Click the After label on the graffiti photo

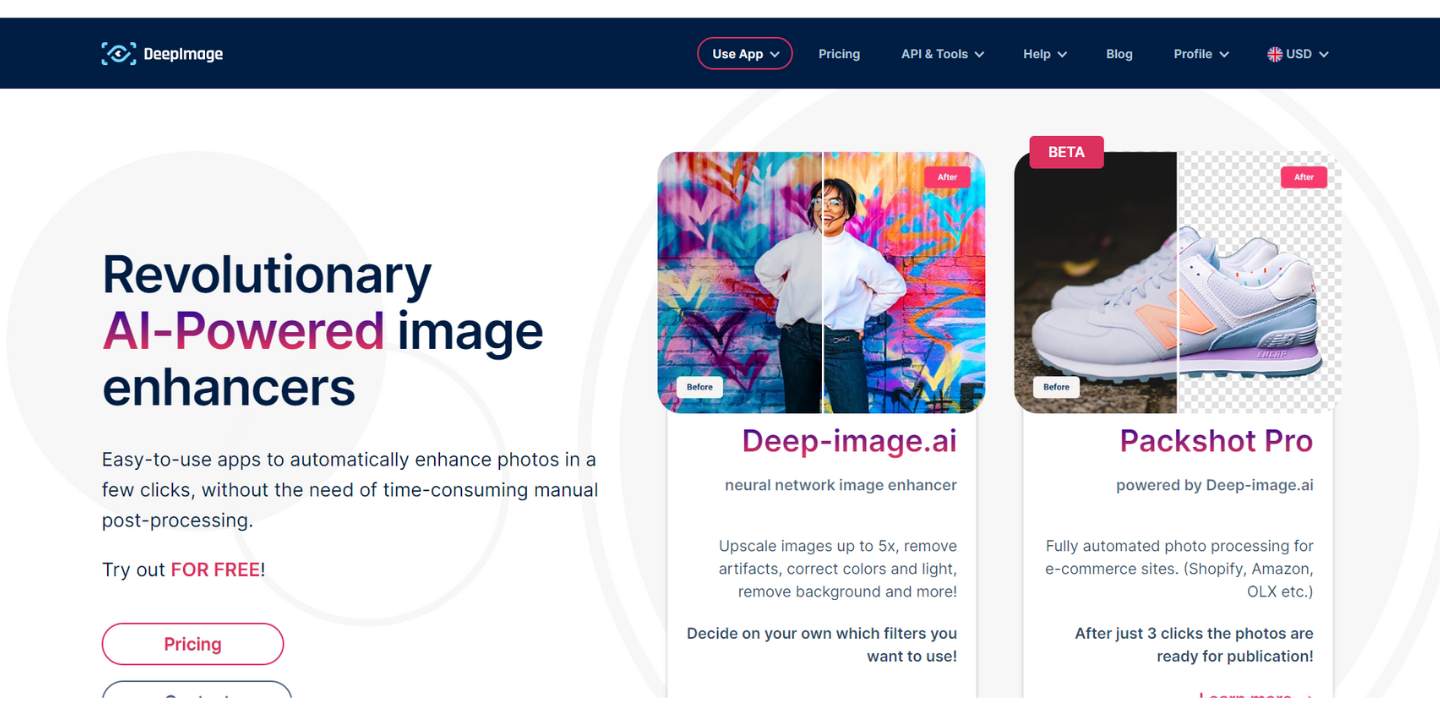tap(947, 177)
